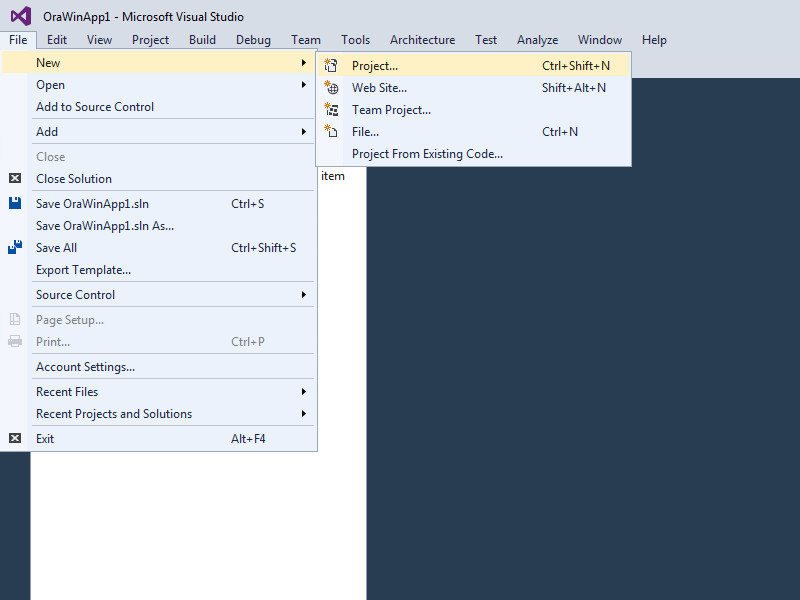Choose Add to Source Control
800x600 pixels.
95,107
